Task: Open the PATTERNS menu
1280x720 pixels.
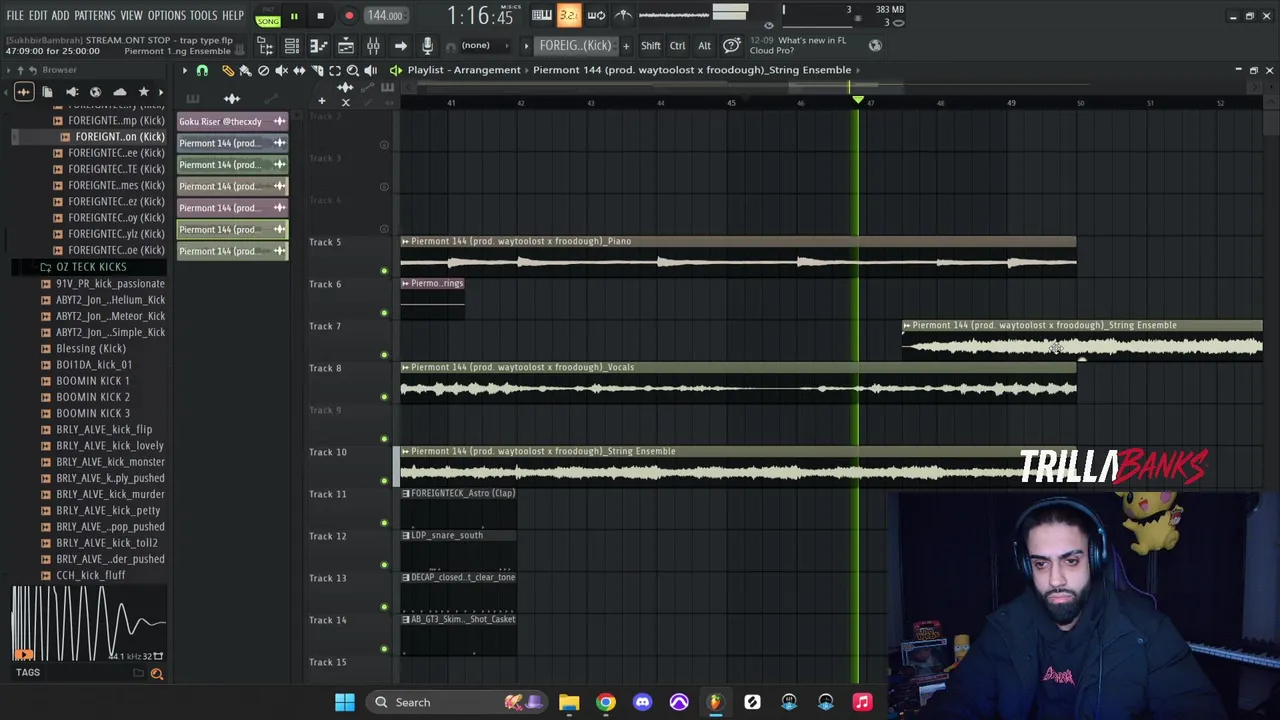Action: click(95, 16)
